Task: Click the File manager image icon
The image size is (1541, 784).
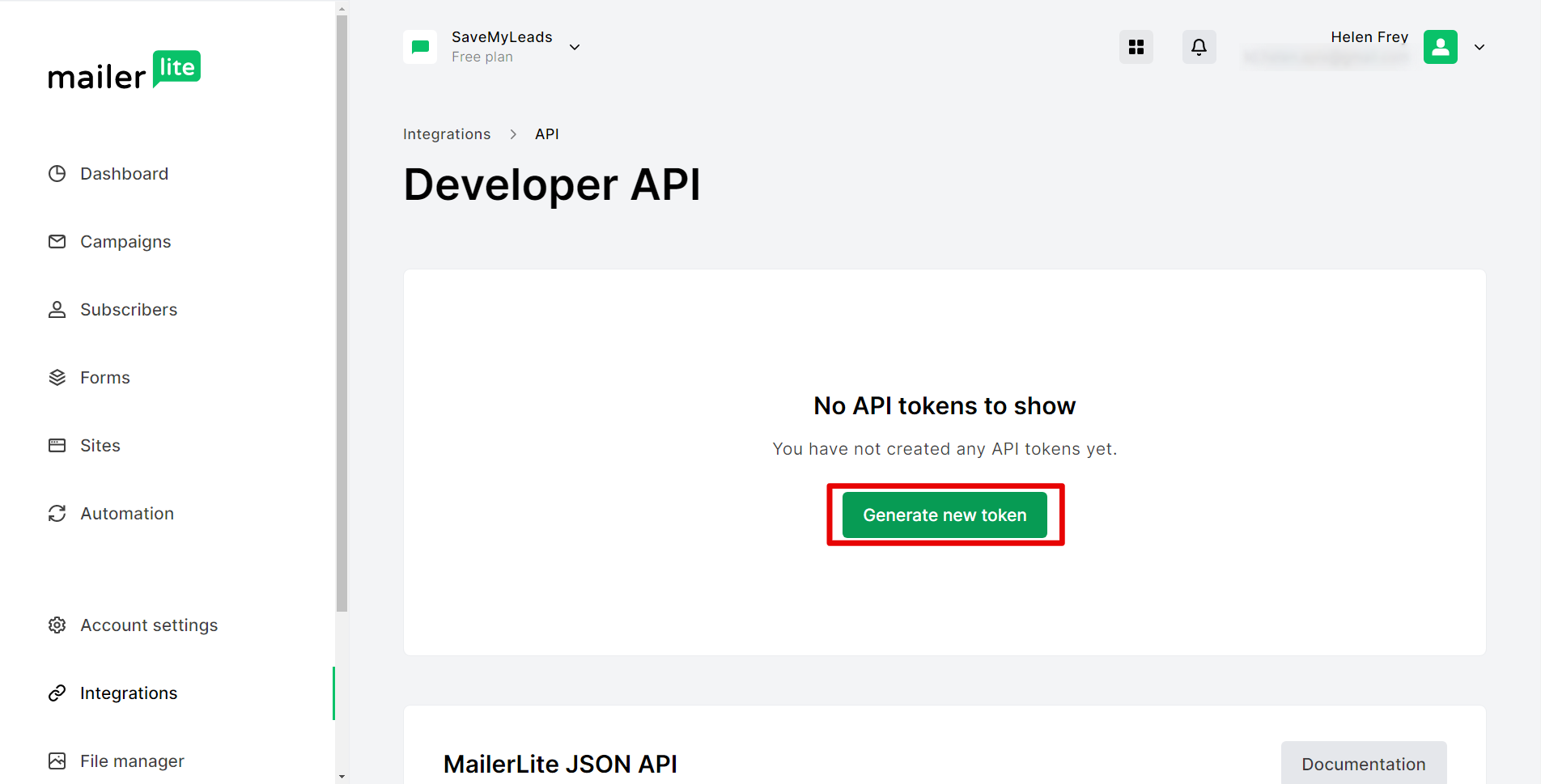Action: 57,761
